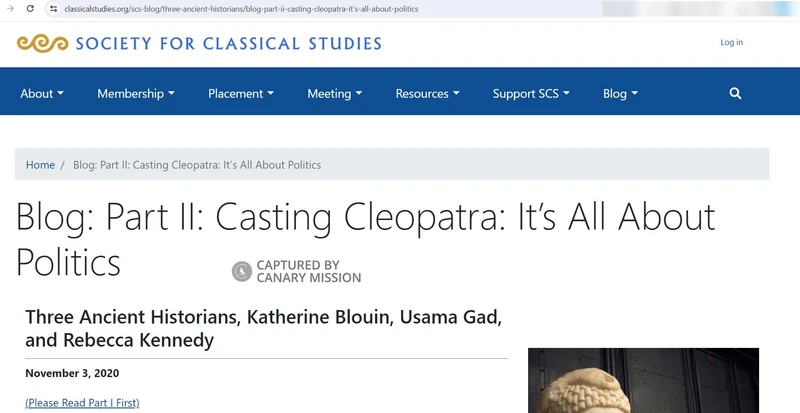Open Society for Classical Studies homepage title
The height and width of the screenshot is (413, 800).
(x=229, y=43)
